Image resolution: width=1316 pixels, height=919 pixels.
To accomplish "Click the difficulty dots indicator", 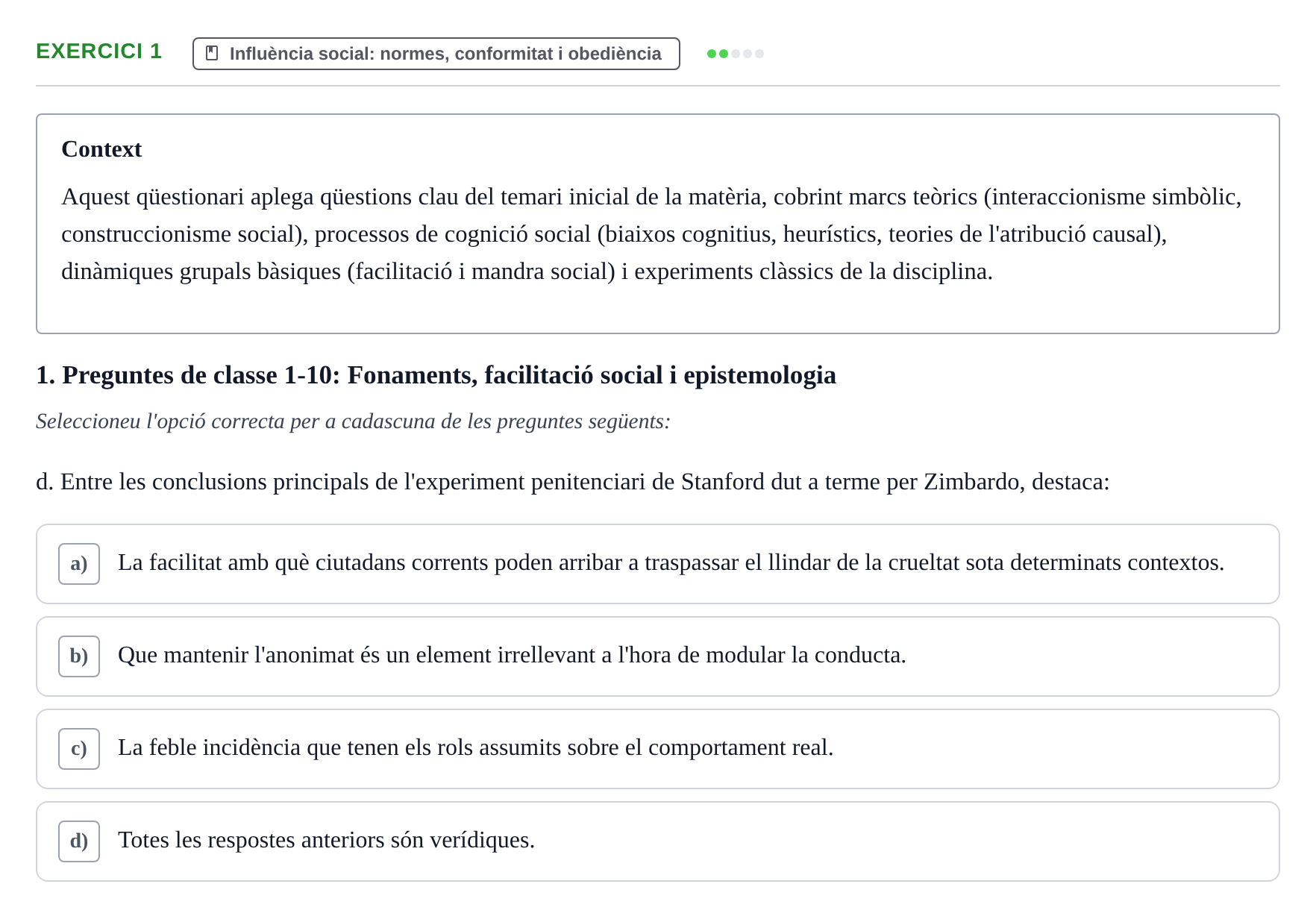I will [736, 54].
